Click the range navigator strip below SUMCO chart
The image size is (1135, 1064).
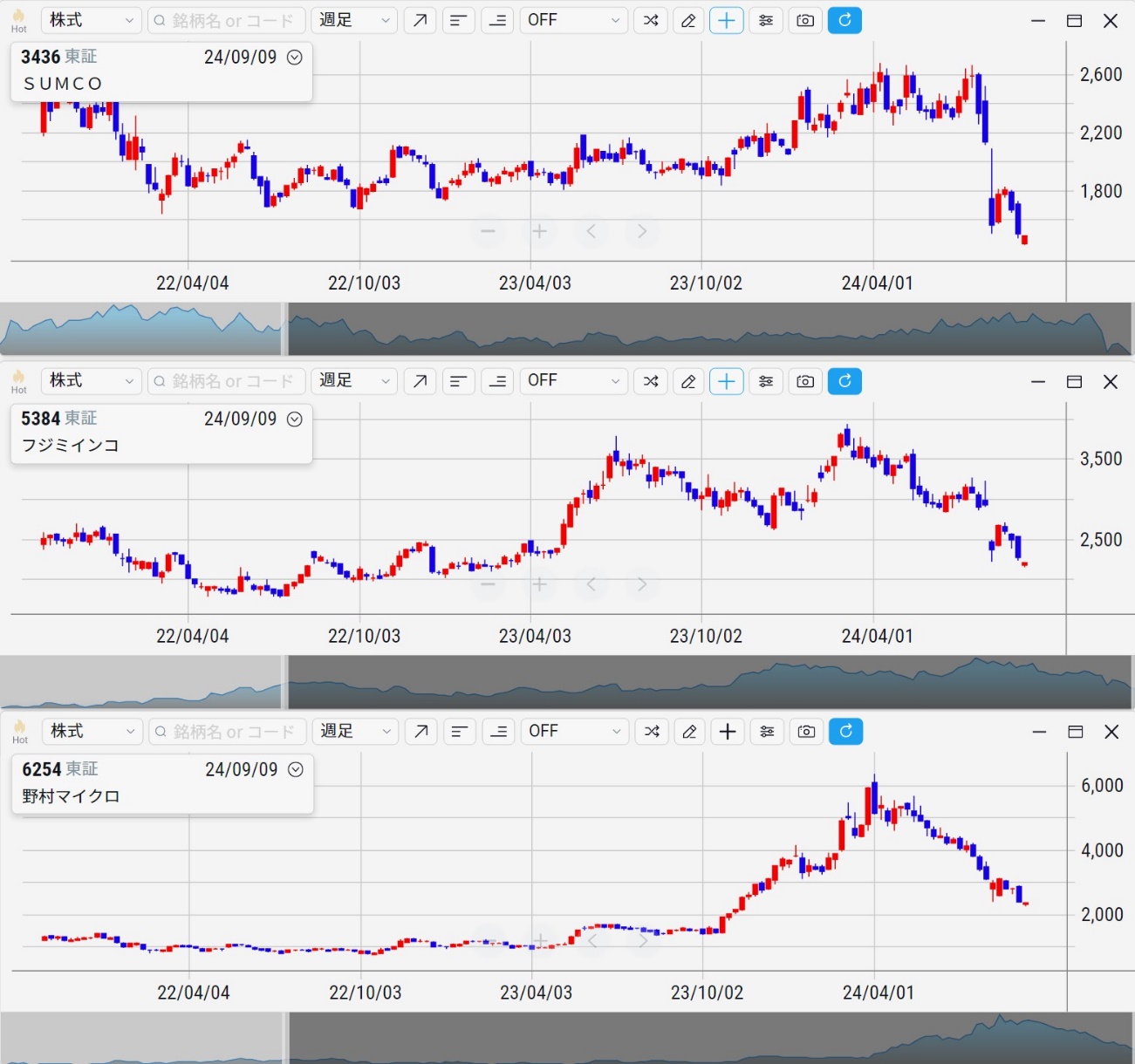click(567, 329)
